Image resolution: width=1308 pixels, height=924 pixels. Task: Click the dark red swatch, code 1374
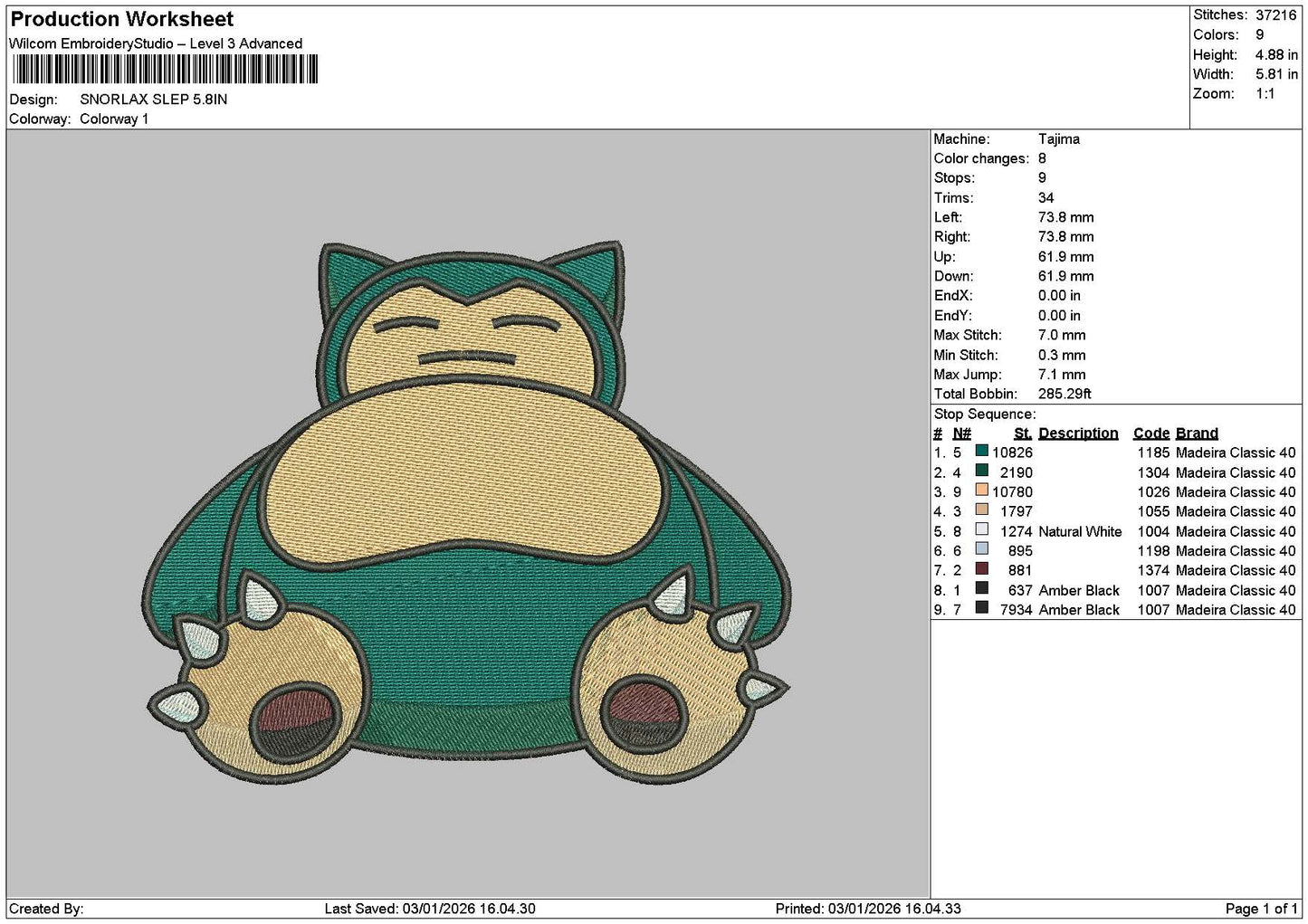pyautogui.click(x=981, y=568)
